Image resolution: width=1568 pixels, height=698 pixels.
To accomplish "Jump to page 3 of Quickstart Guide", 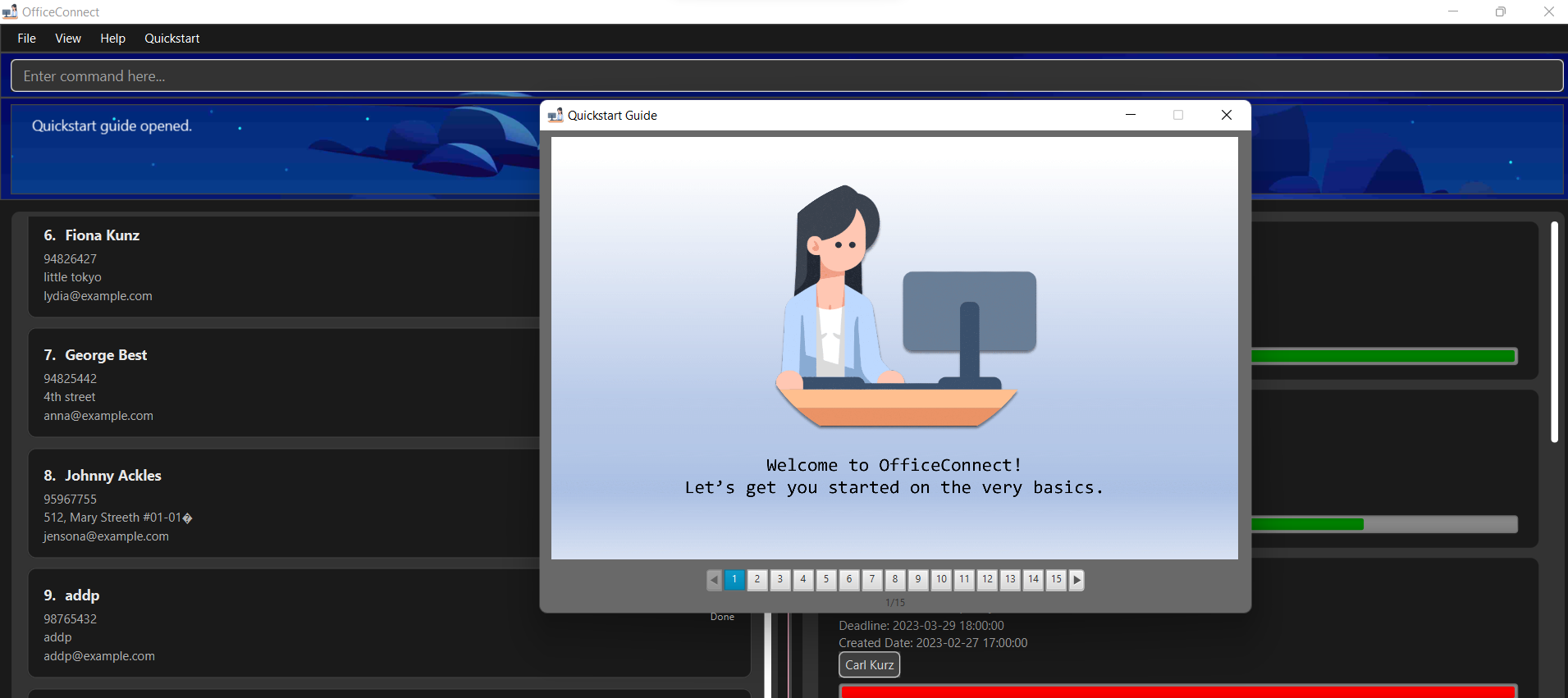I will [x=780, y=579].
